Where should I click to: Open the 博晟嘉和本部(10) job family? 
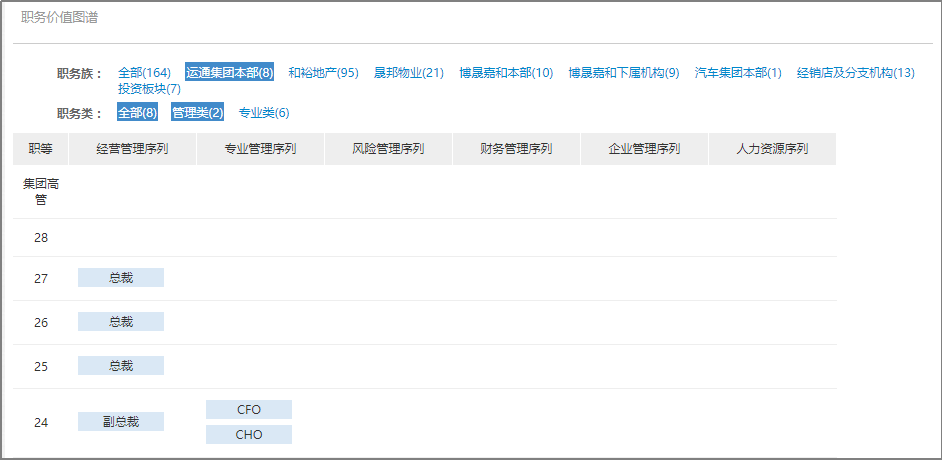506,73
